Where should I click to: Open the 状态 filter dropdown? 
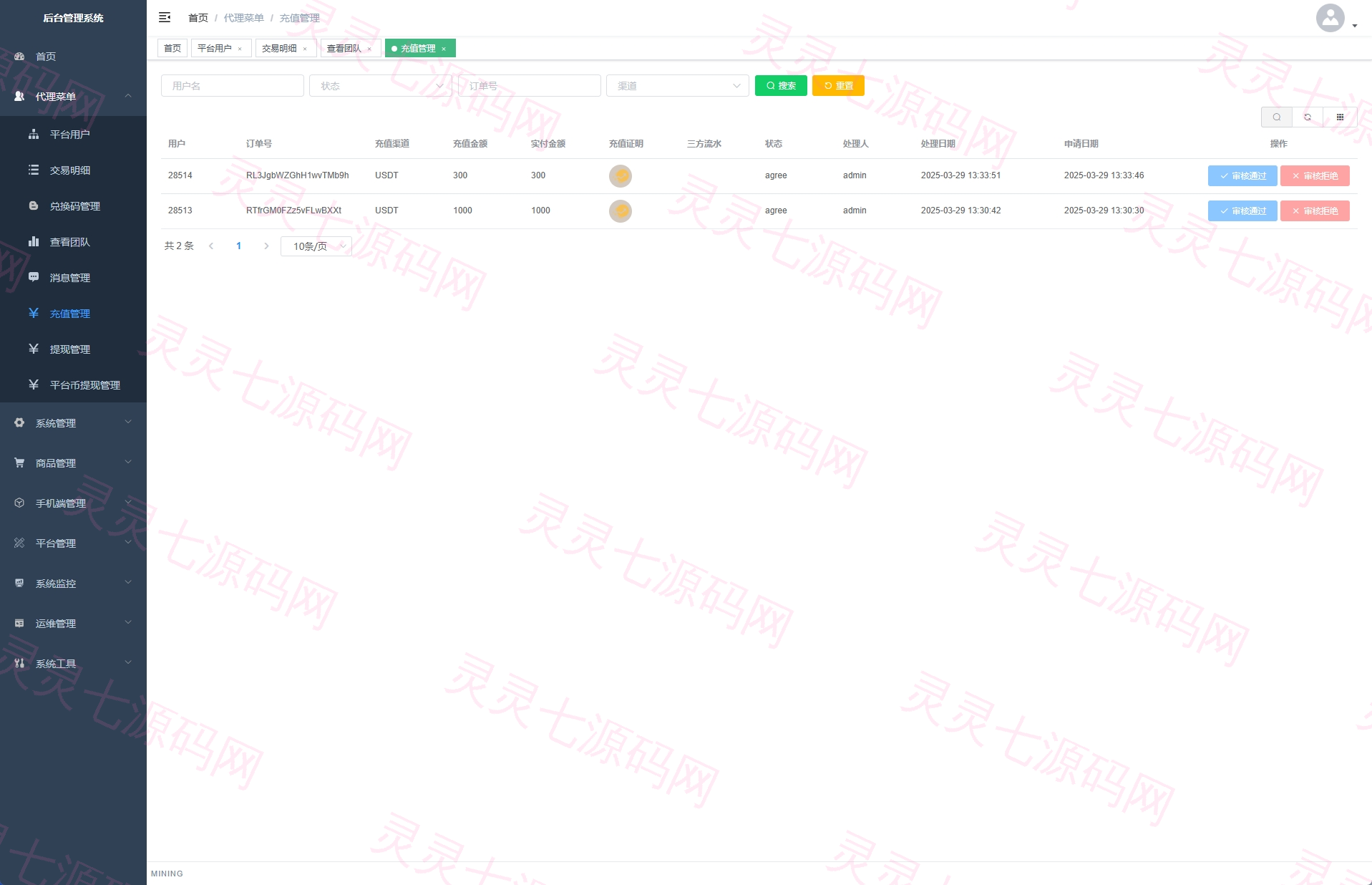click(x=381, y=86)
